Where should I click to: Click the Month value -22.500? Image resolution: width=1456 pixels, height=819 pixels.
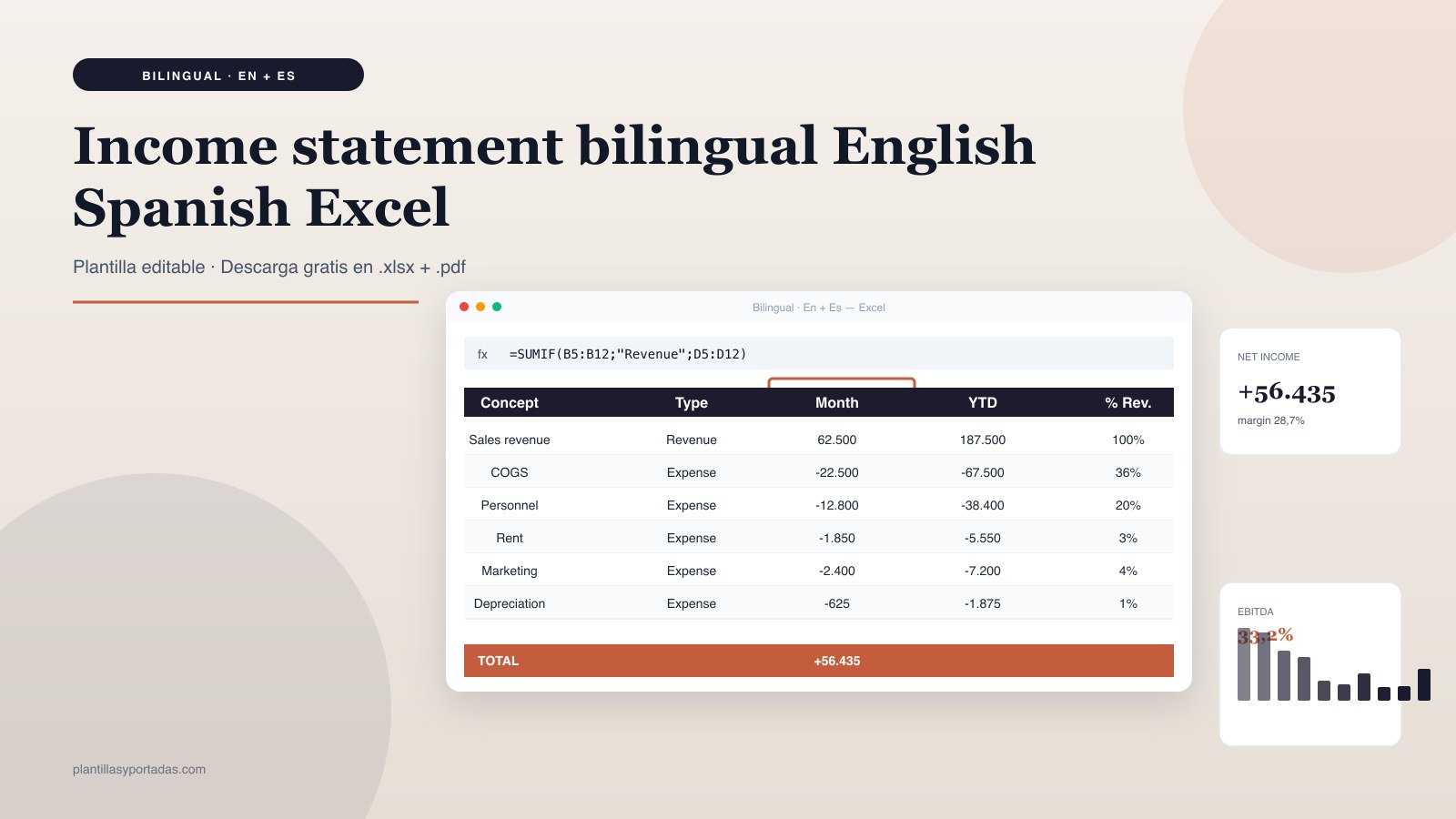(x=837, y=472)
